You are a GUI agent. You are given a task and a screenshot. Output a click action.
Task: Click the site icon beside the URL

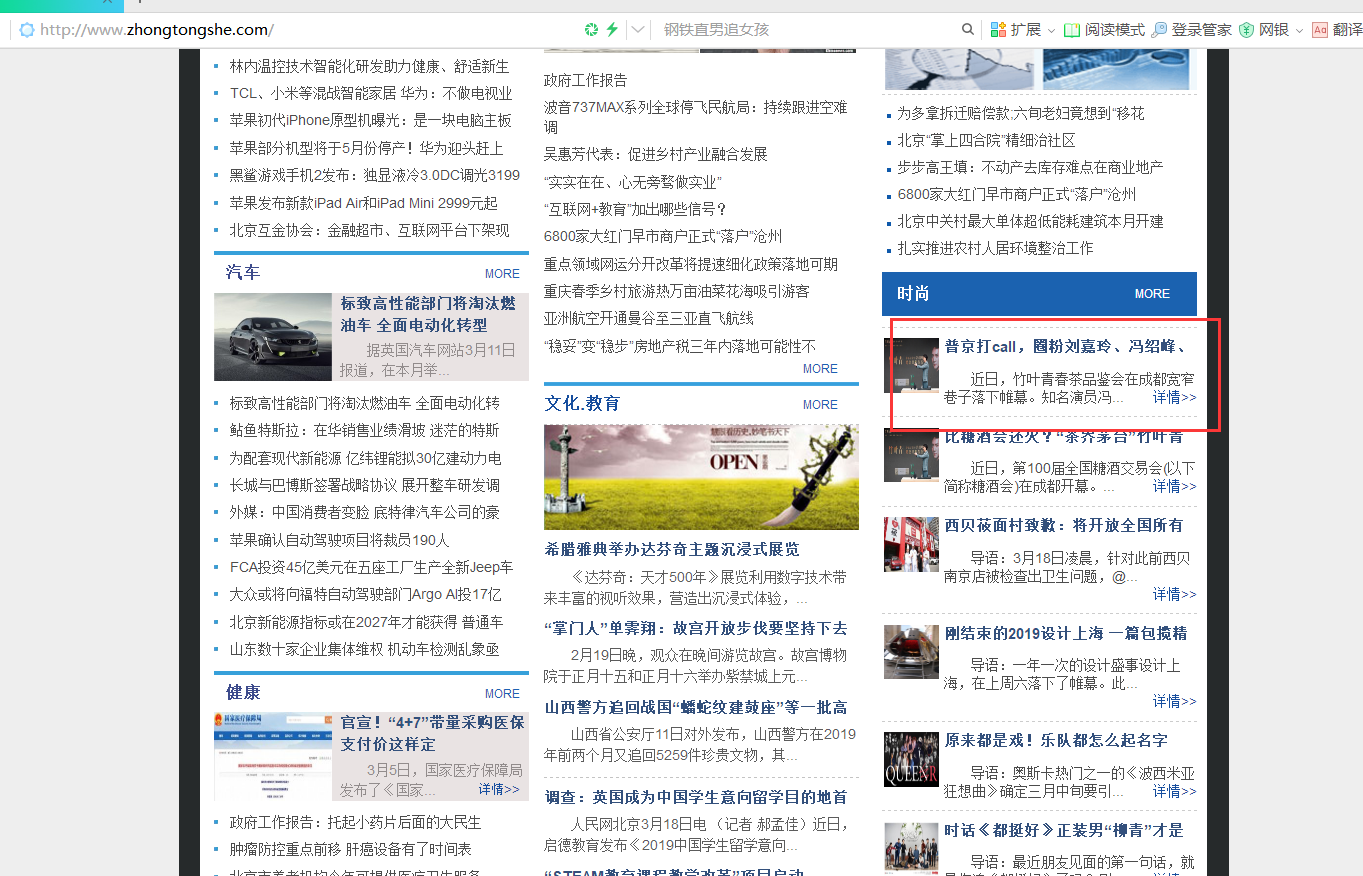[26, 29]
